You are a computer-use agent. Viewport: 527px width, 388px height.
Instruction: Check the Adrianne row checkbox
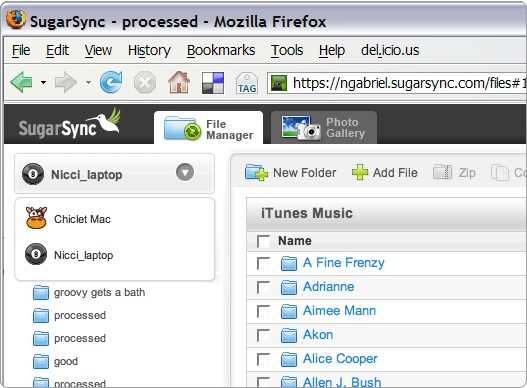(x=263, y=287)
